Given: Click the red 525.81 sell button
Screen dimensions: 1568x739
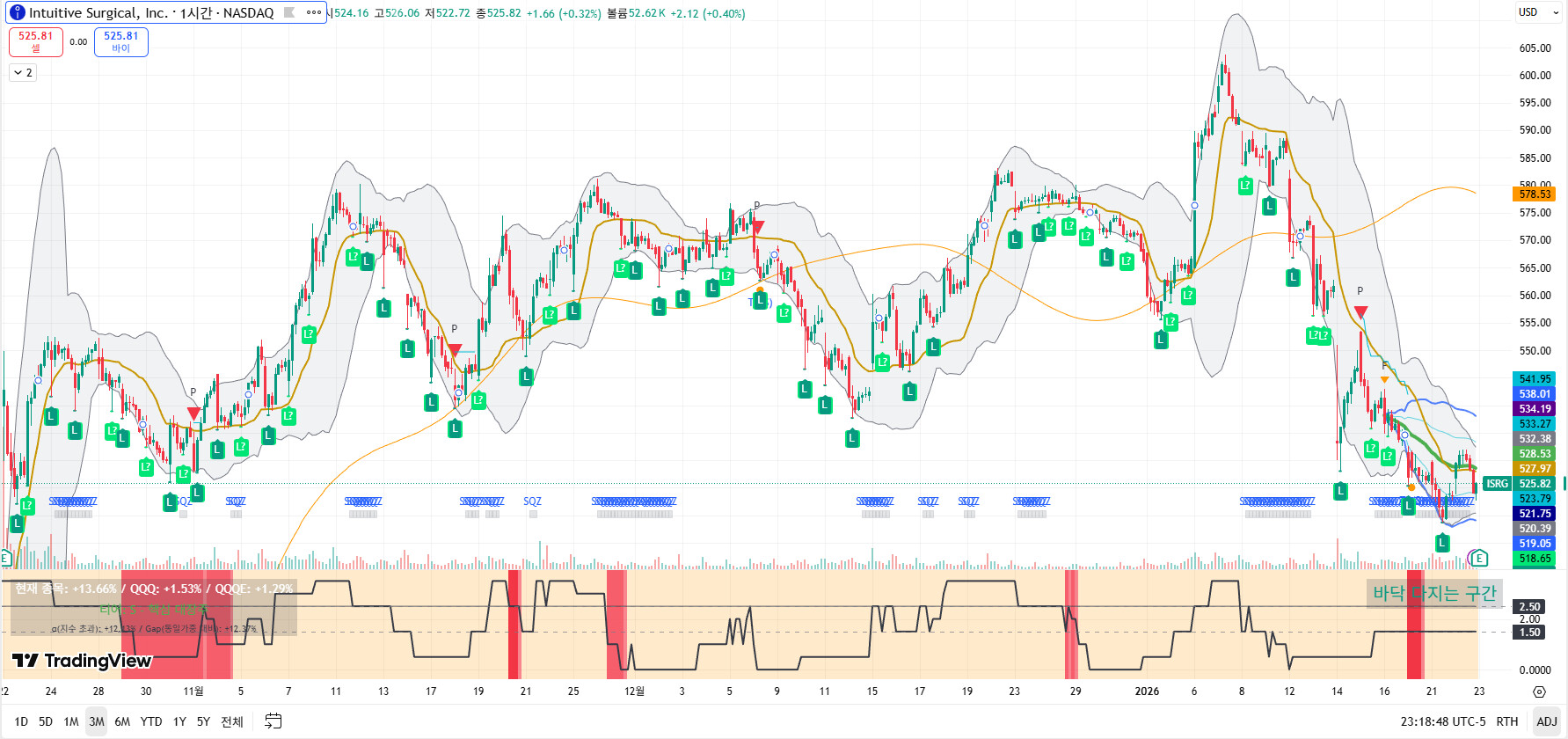Looking at the screenshot, I should (36, 41).
